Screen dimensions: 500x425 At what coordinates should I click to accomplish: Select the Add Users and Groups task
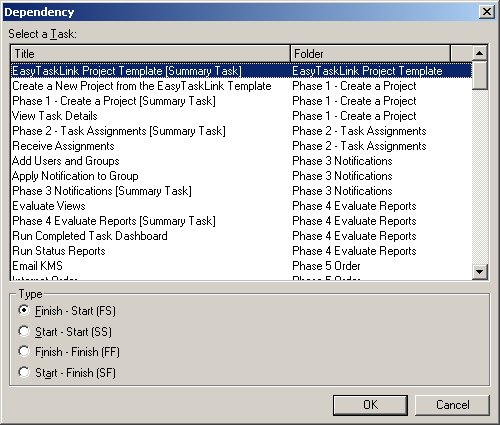[242, 161]
